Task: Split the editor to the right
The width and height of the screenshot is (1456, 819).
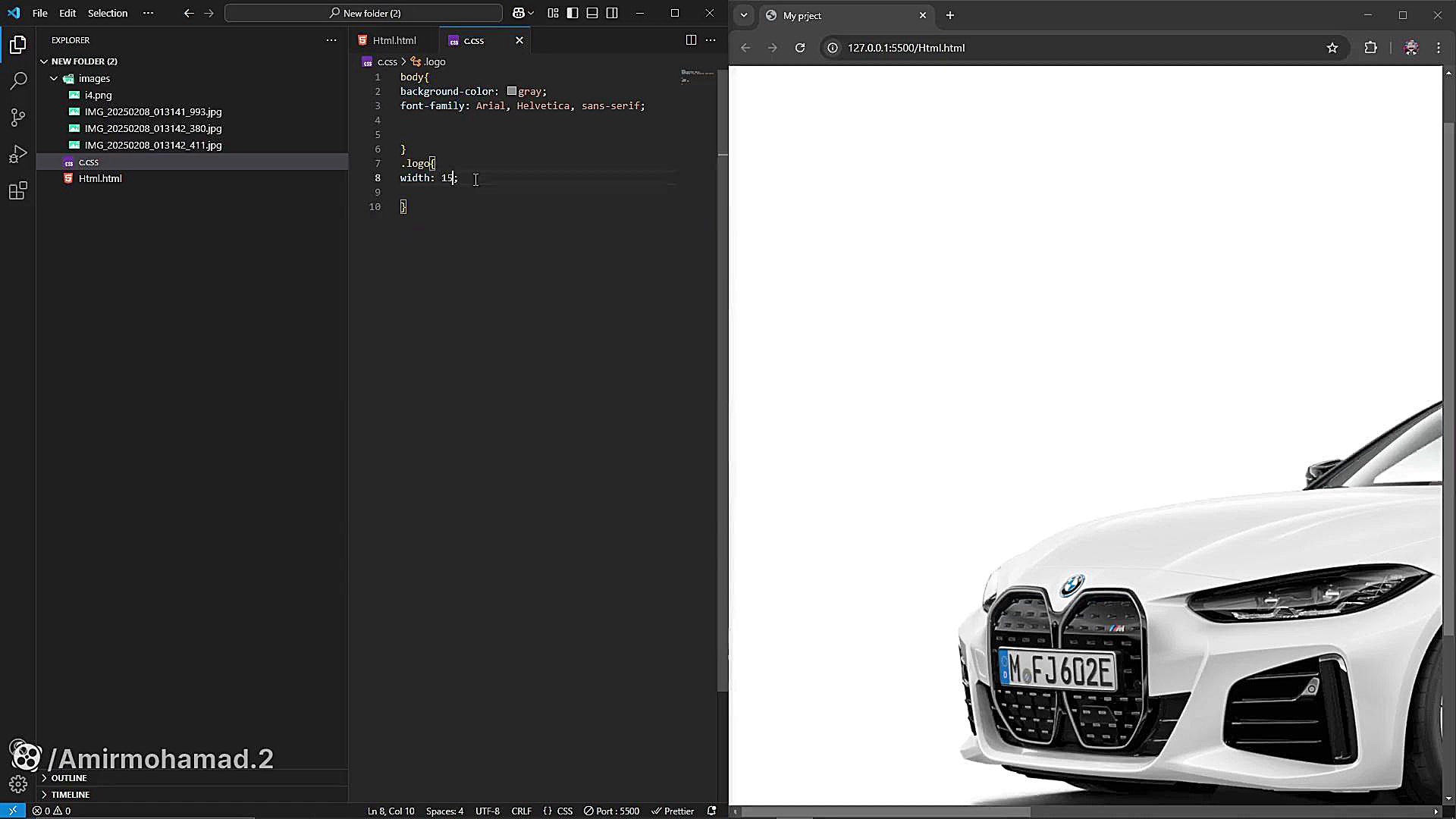Action: point(691,40)
